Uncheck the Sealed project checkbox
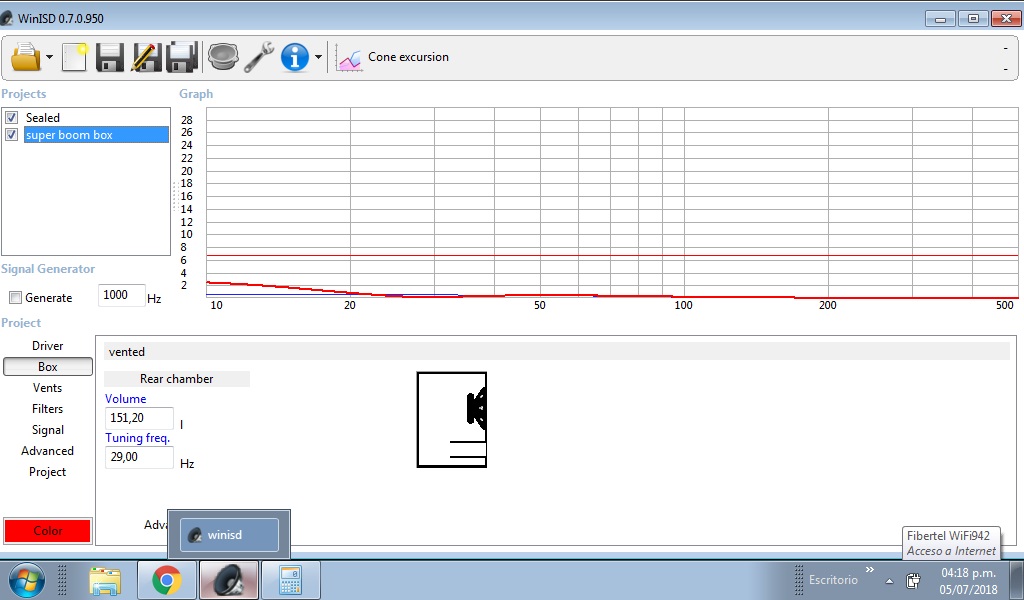This screenshot has width=1024, height=600. point(11,118)
